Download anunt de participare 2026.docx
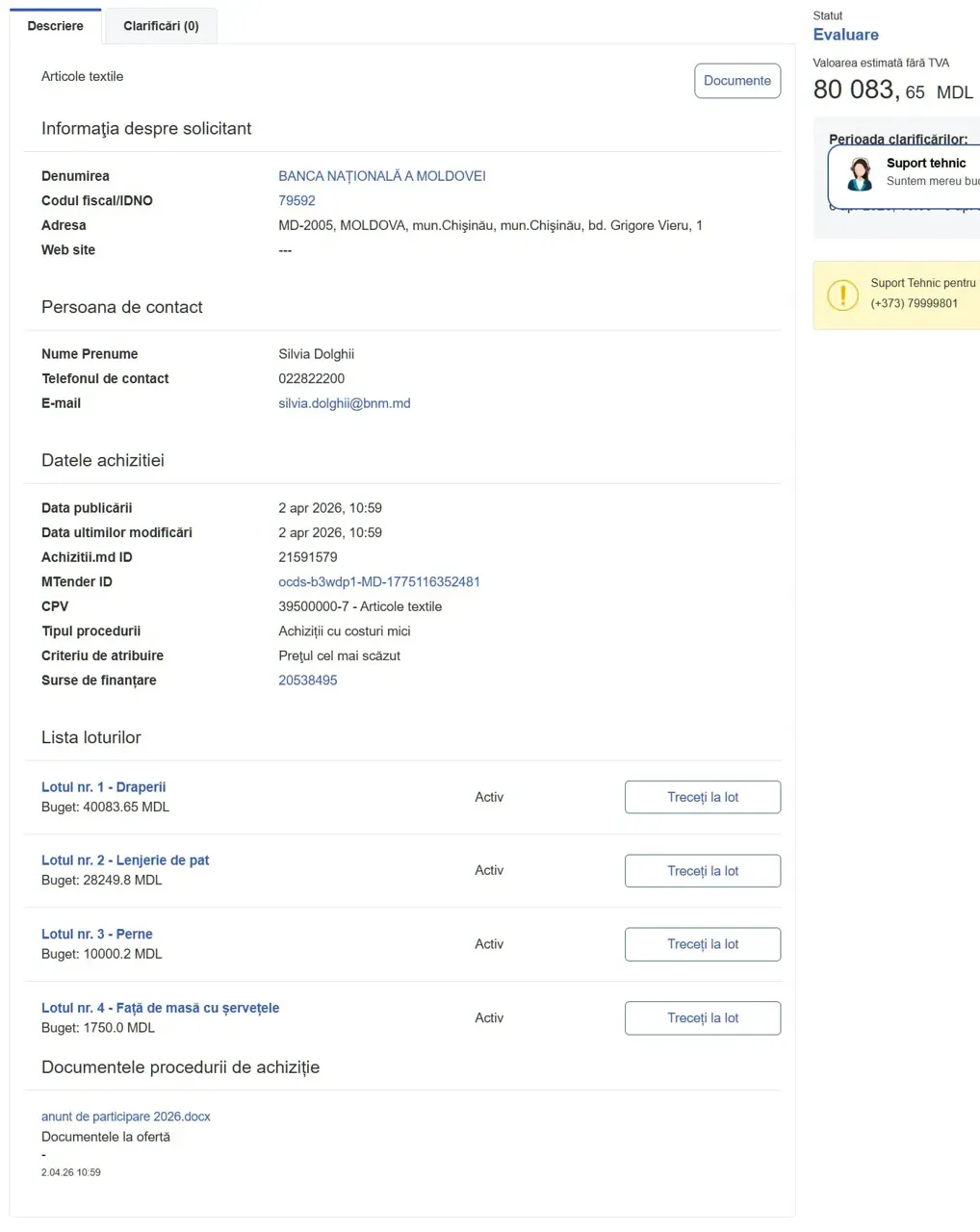980x1232 pixels. tap(125, 1116)
